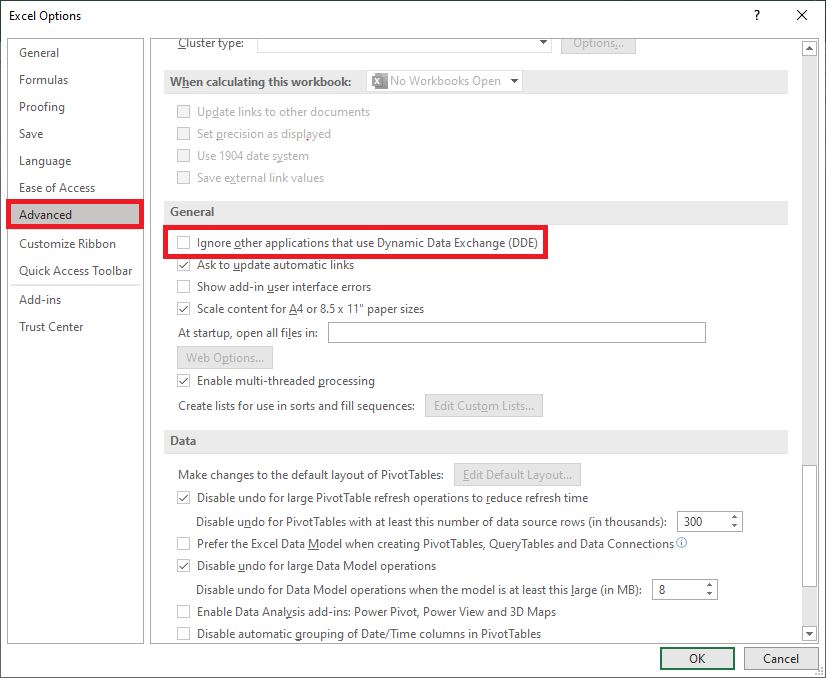The width and height of the screenshot is (826, 678).
Task: Increase the PivotTable rows threshold spinner
Action: (x=734, y=517)
